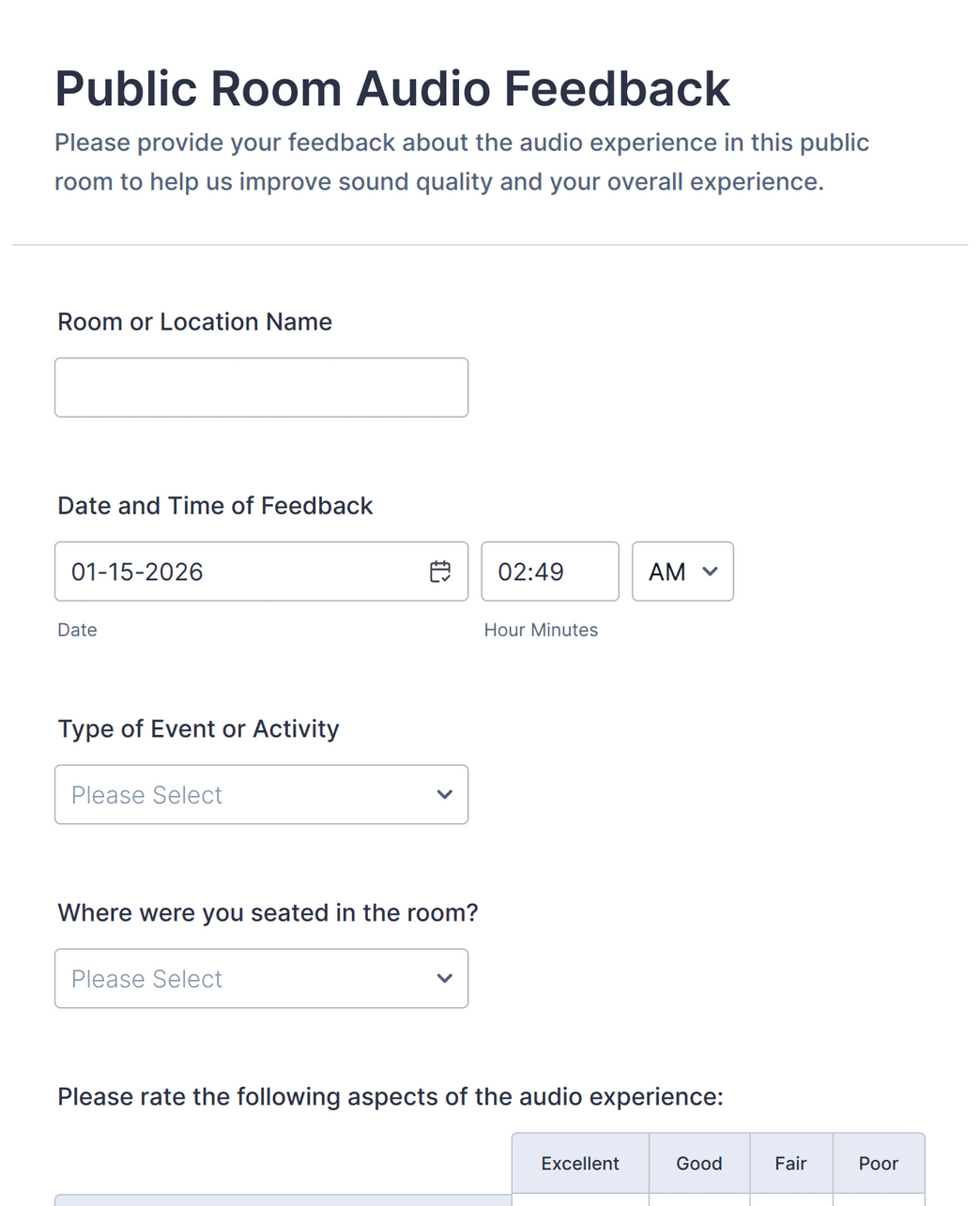Click the chevron on the seating location dropdown

444,978
